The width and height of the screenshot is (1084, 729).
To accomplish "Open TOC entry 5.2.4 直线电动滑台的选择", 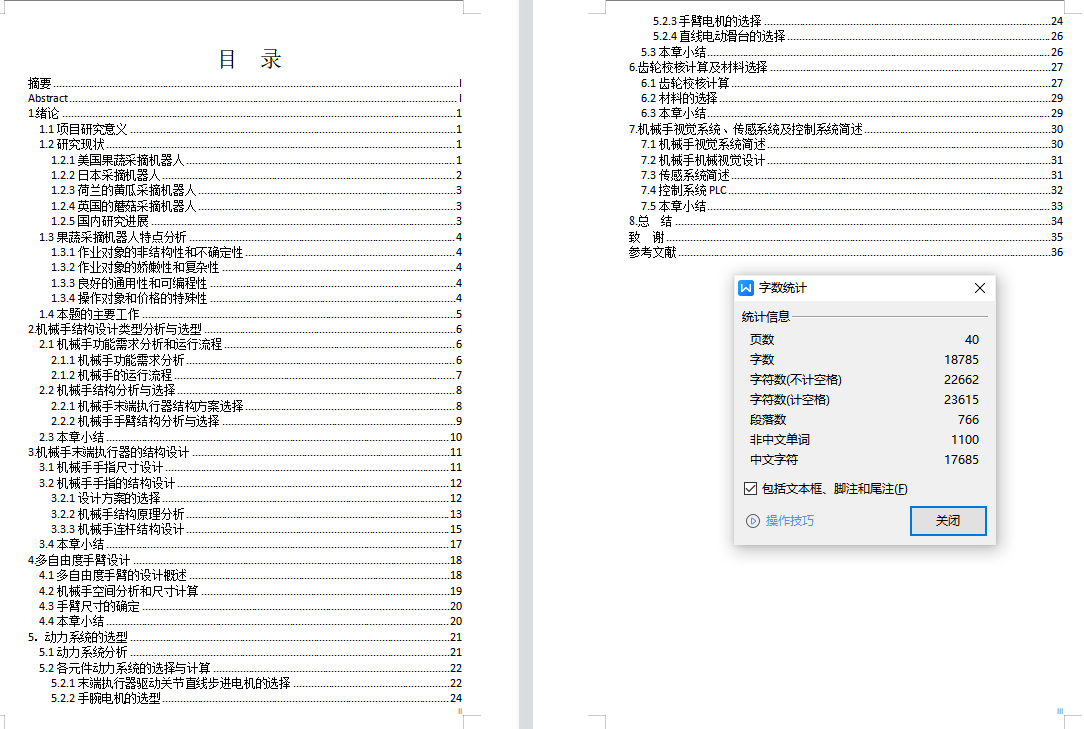I will click(x=858, y=36).
